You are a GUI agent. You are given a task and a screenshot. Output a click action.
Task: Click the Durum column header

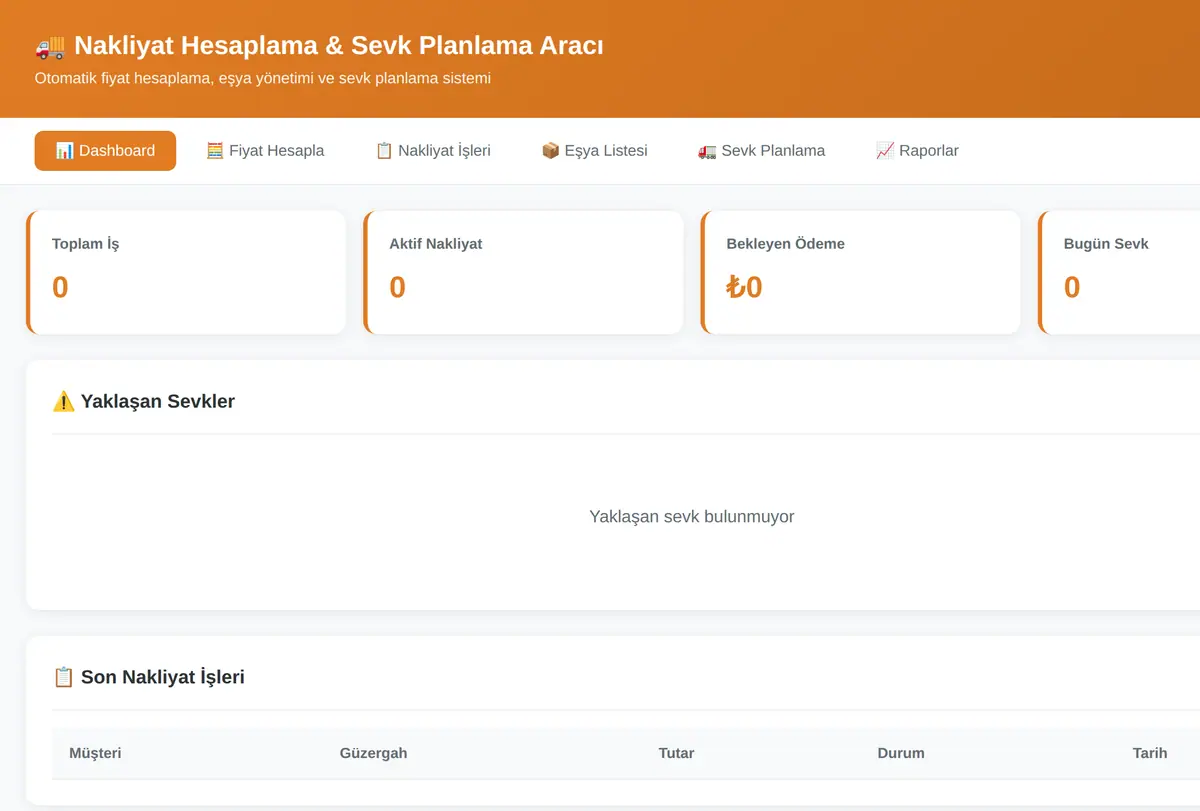901,753
